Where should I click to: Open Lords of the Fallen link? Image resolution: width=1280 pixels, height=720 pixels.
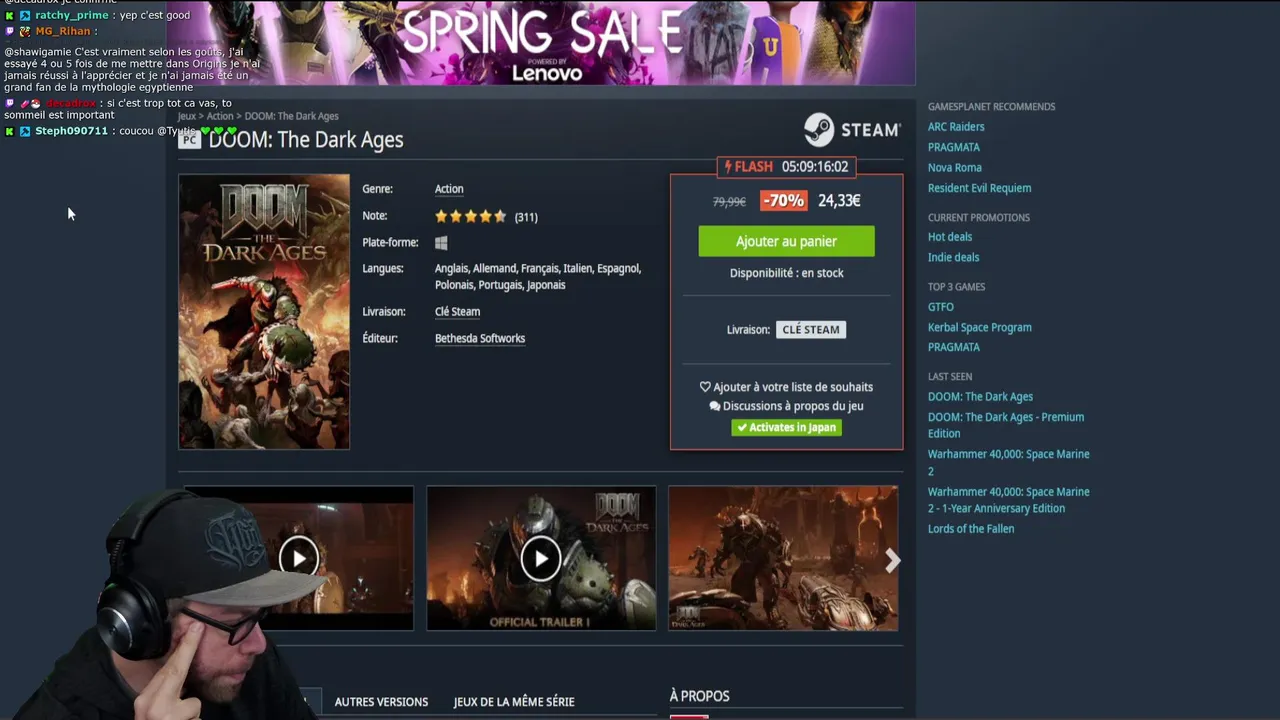coord(971,529)
